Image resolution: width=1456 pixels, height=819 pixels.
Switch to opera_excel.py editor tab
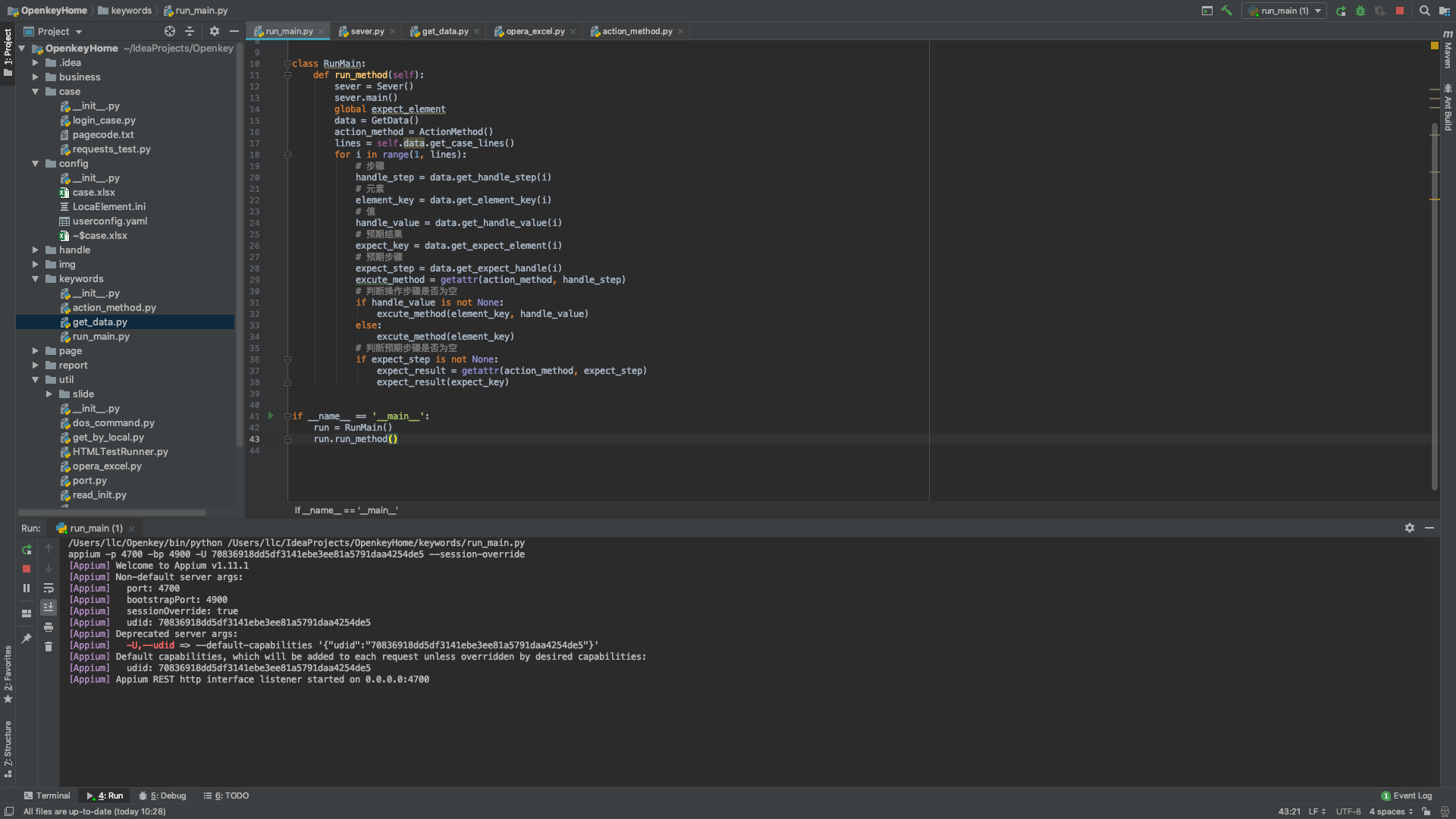tap(535, 31)
